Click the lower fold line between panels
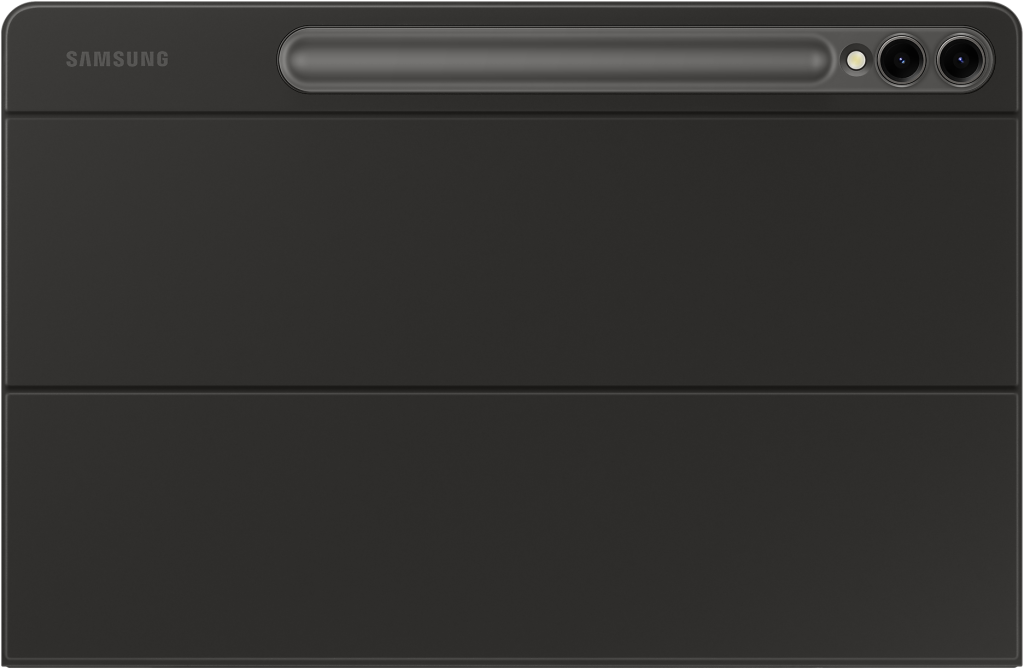The width and height of the screenshot is (1024, 669). point(512,390)
